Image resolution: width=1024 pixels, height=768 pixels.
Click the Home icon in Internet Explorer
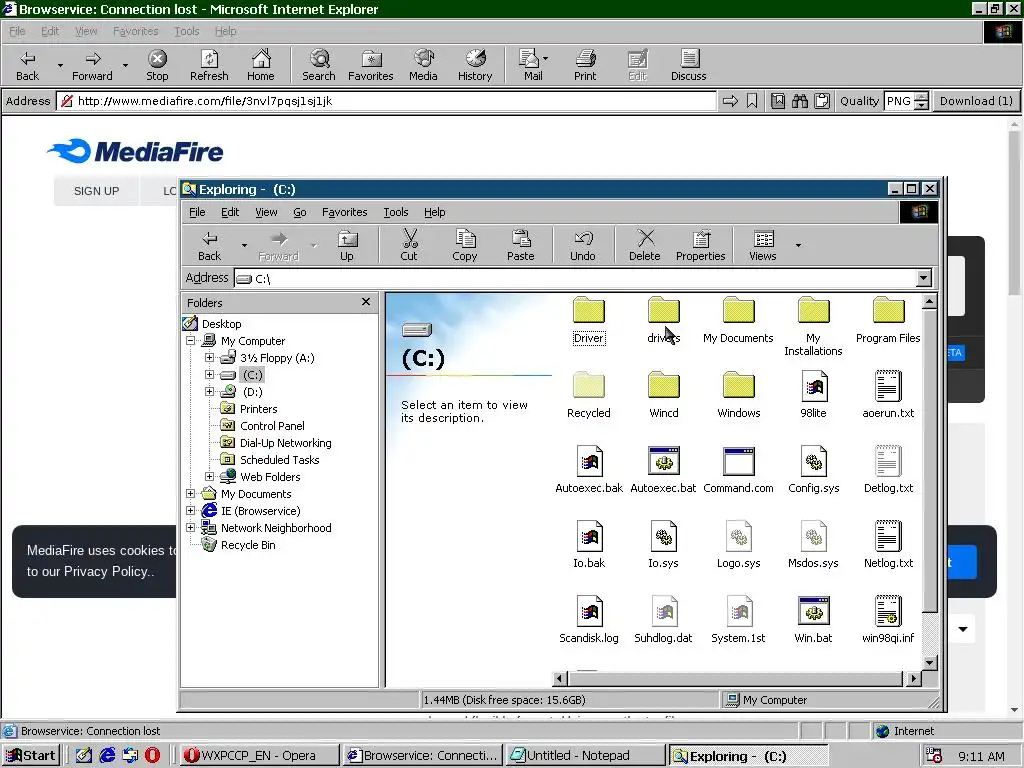(x=261, y=65)
